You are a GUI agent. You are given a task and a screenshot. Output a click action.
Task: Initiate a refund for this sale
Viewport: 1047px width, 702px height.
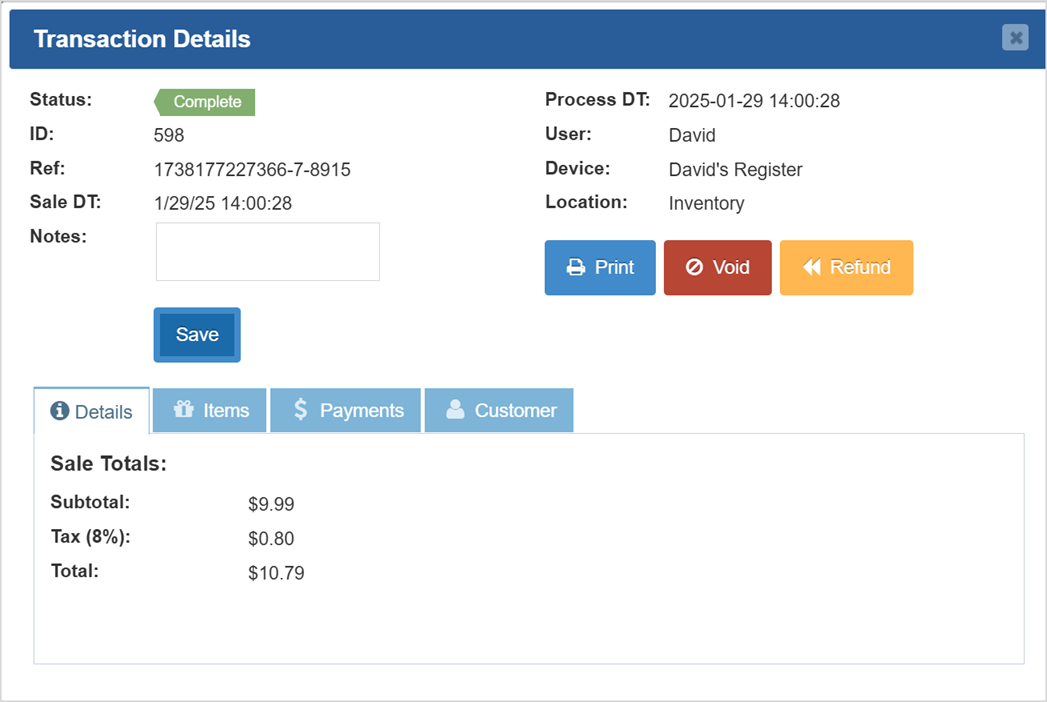846,267
